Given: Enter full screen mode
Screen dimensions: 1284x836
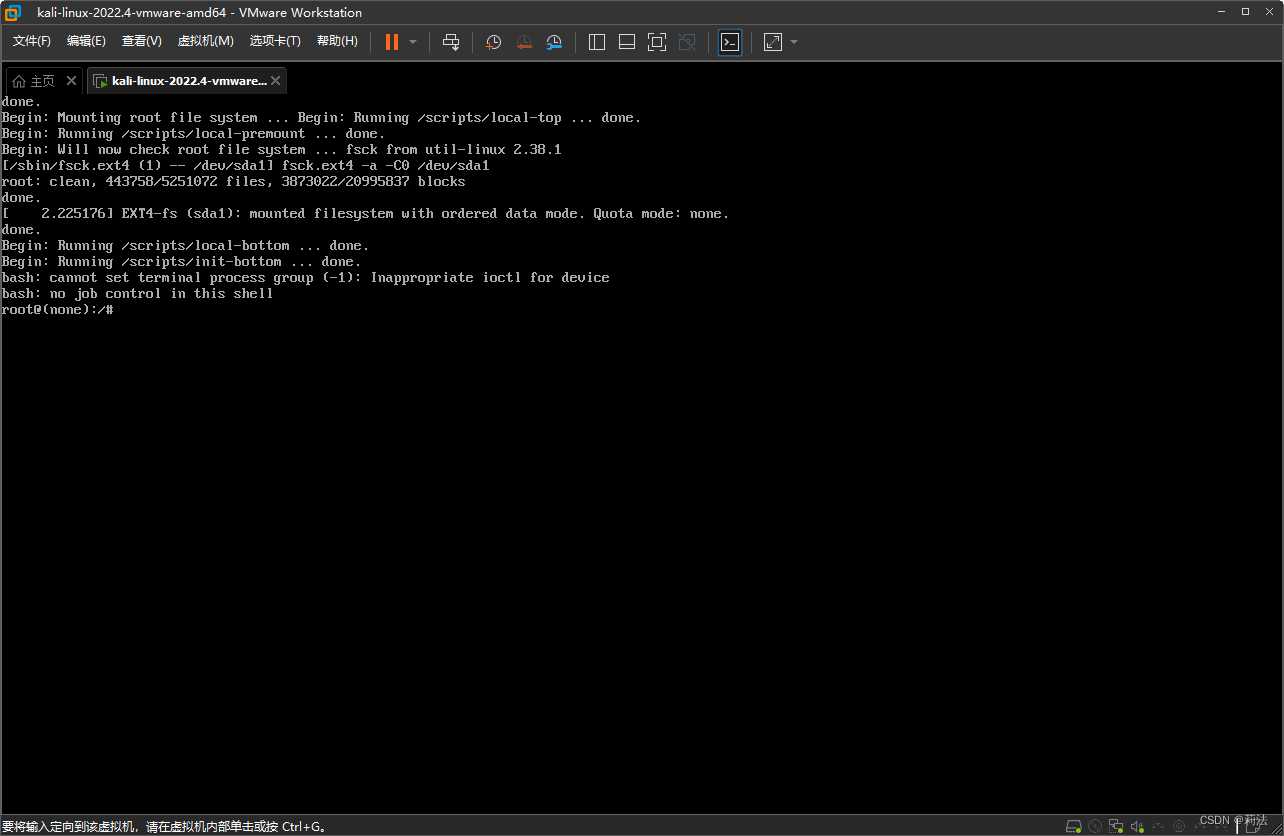Looking at the screenshot, I should [657, 42].
